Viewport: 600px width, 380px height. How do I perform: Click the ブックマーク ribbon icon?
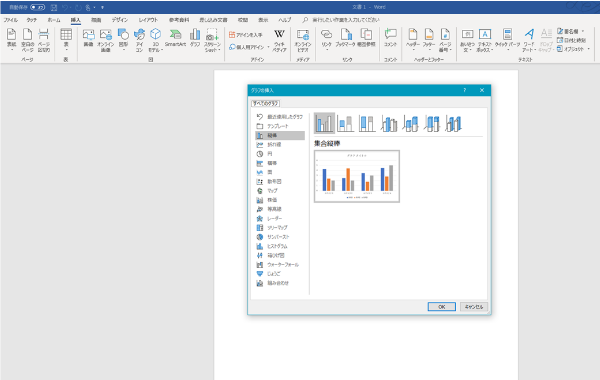(346, 38)
